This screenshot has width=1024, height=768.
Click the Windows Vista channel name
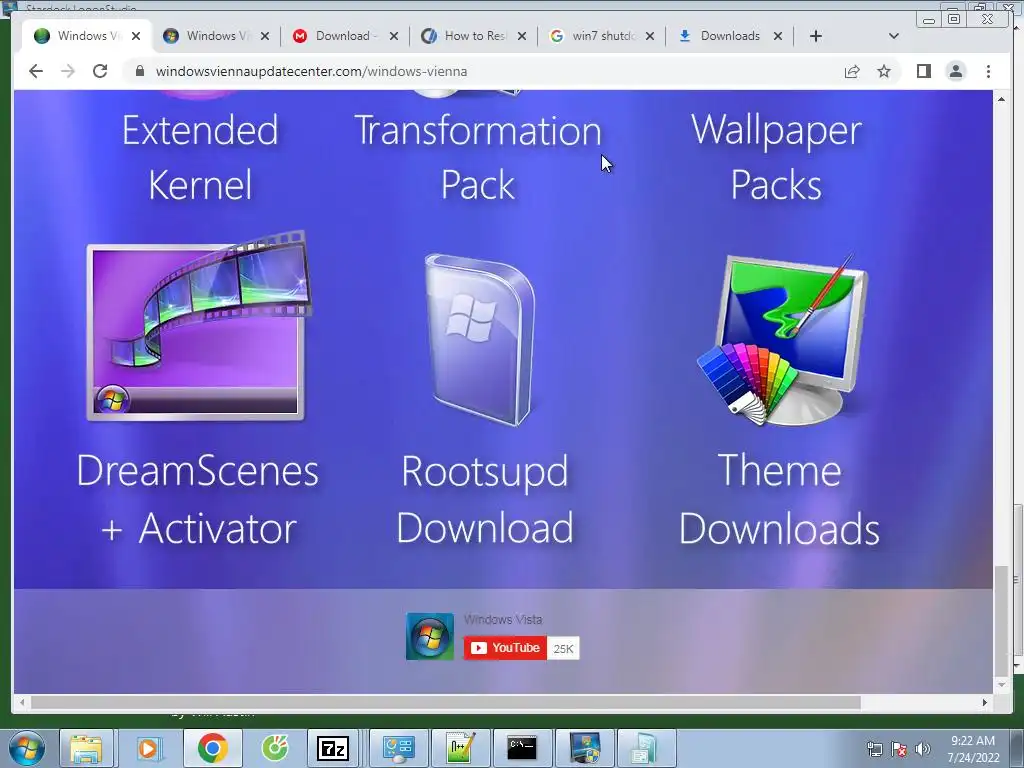point(503,619)
